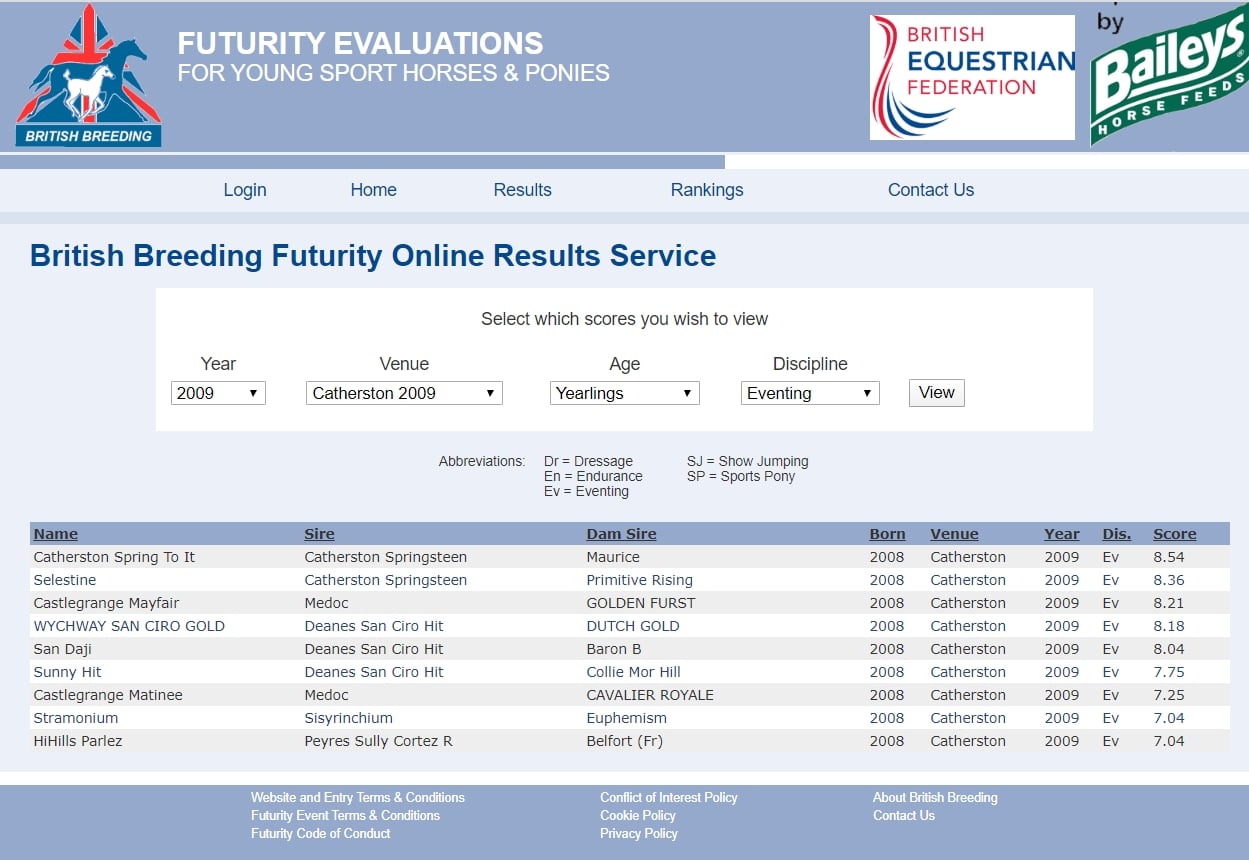Open Futurity Code of Conduct link
The height and width of the screenshot is (860, 1249).
coord(320,833)
